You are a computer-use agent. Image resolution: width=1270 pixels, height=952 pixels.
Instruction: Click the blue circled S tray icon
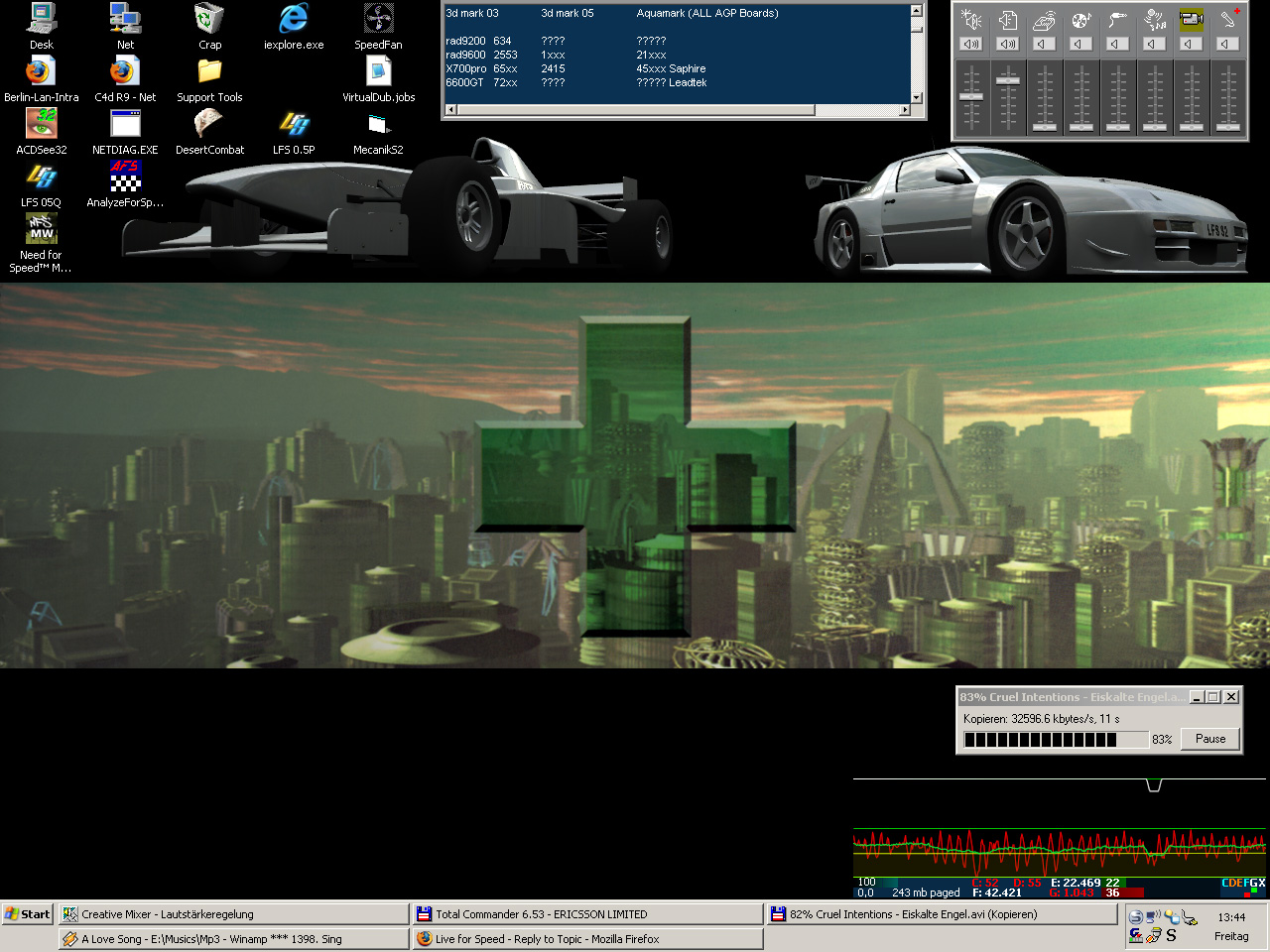1136,917
